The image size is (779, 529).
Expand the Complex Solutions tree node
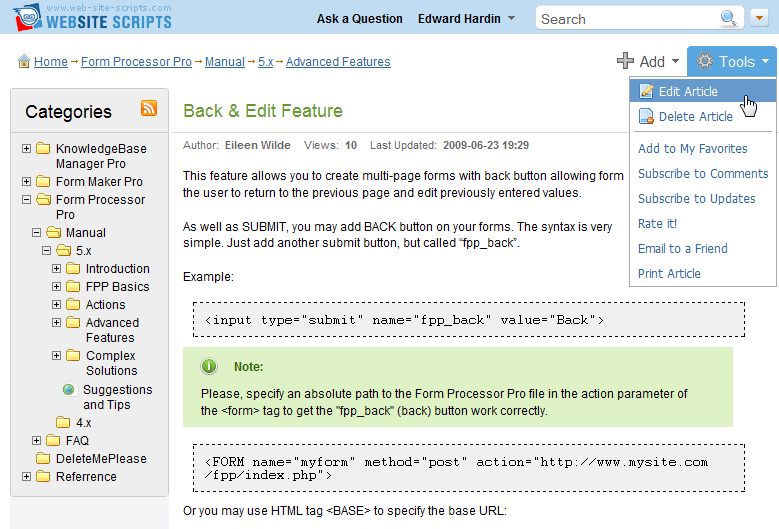(56, 356)
